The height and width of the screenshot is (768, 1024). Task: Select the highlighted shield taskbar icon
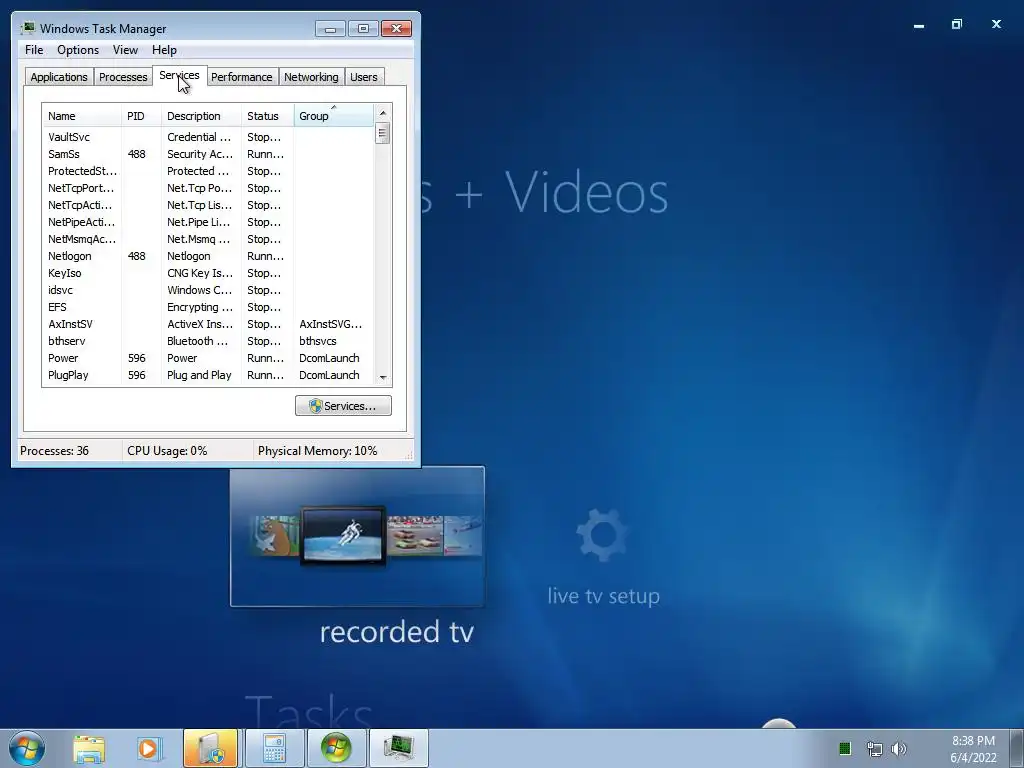pyautogui.click(x=210, y=748)
